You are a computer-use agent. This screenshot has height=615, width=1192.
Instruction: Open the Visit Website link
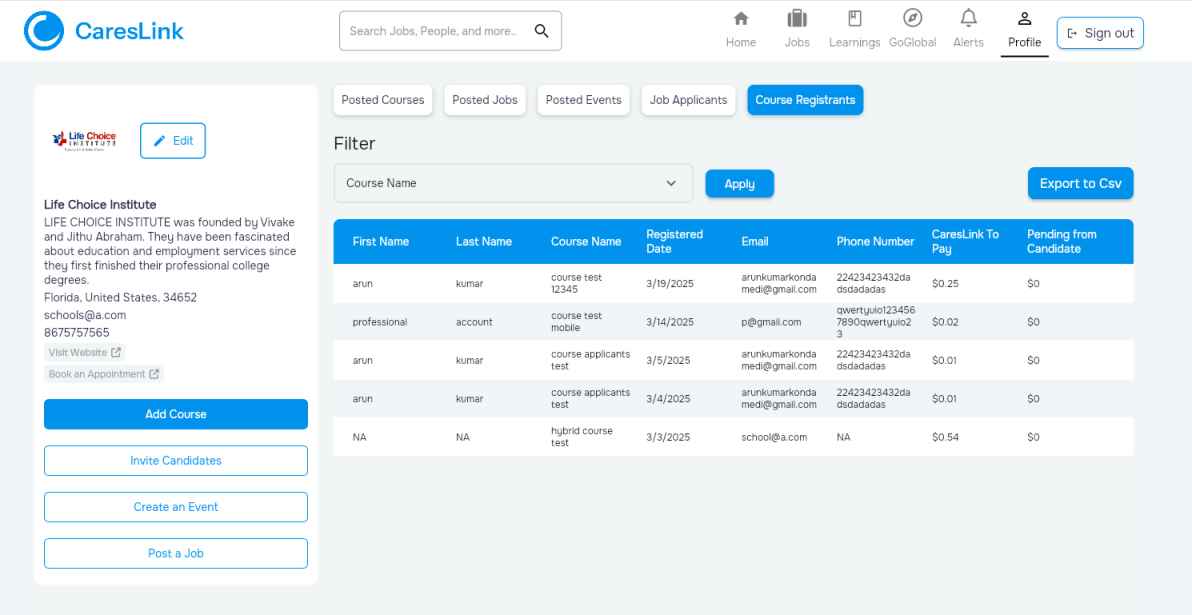84,353
